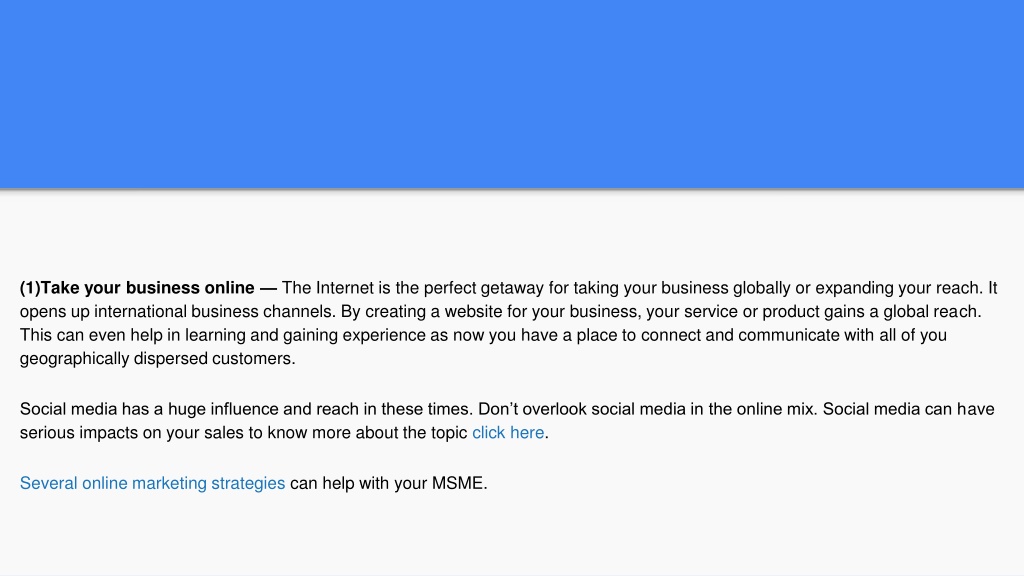Viewport: 1024px width, 576px height.
Task: Open "Several online marketing strategies" link
Action: pos(152,483)
